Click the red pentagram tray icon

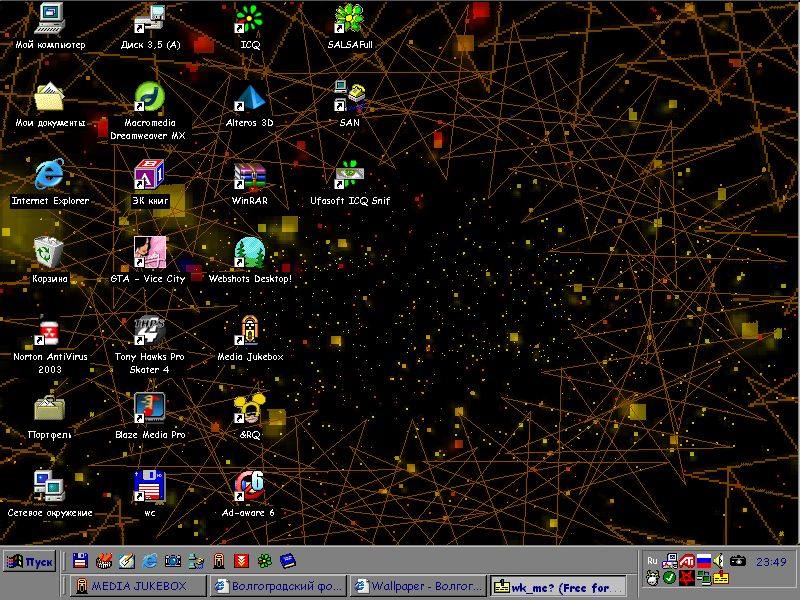[x=687, y=578]
